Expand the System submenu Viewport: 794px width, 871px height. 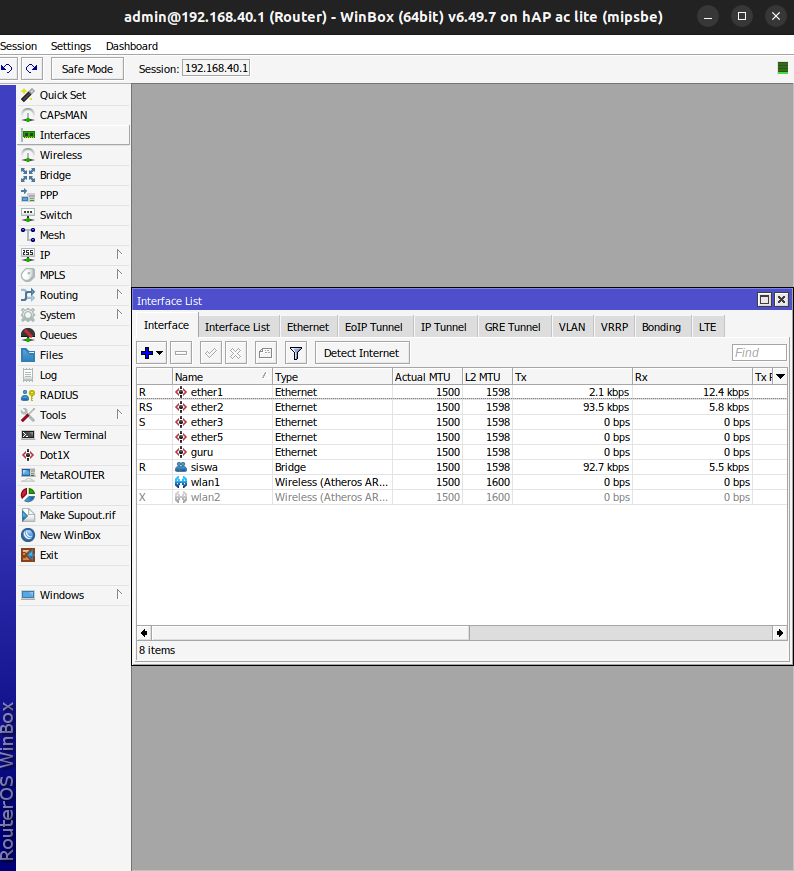73,315
